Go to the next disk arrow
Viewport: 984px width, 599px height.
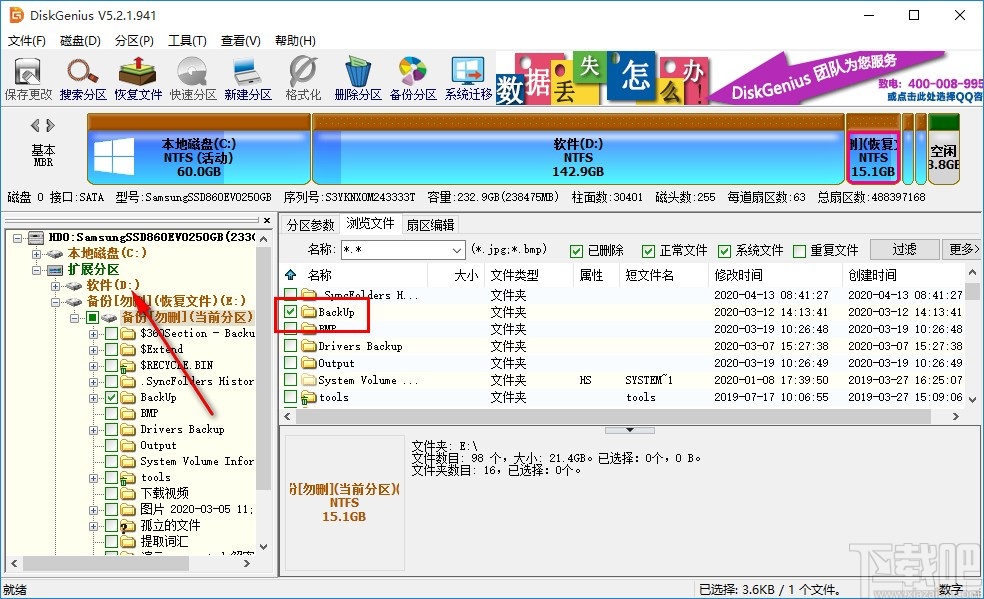[x=50, y=125]
